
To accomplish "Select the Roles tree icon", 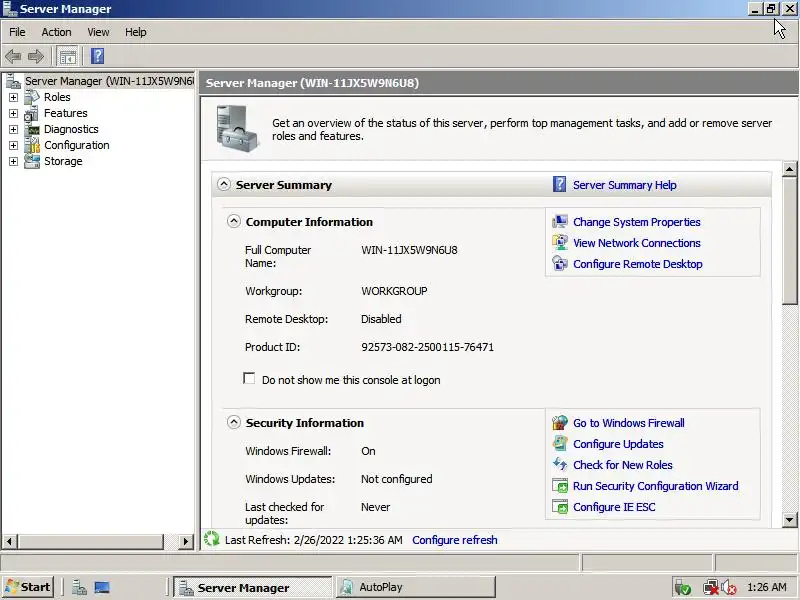I will pyautogui.click(x=32, y=96).
